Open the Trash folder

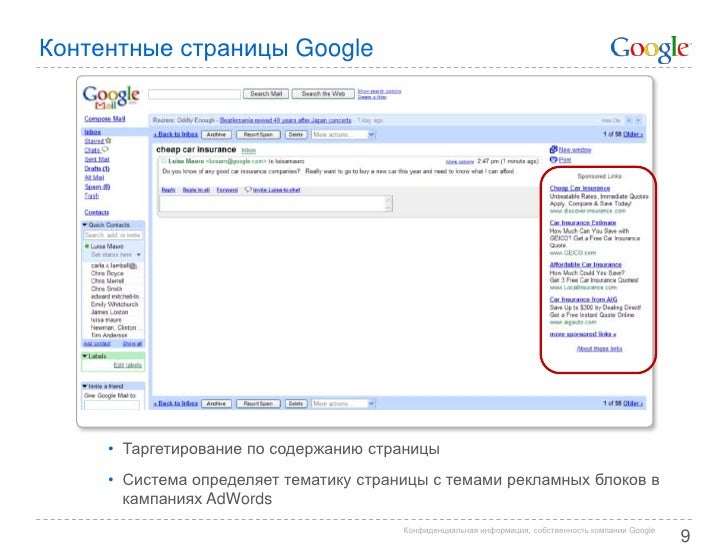click(91, 196)
